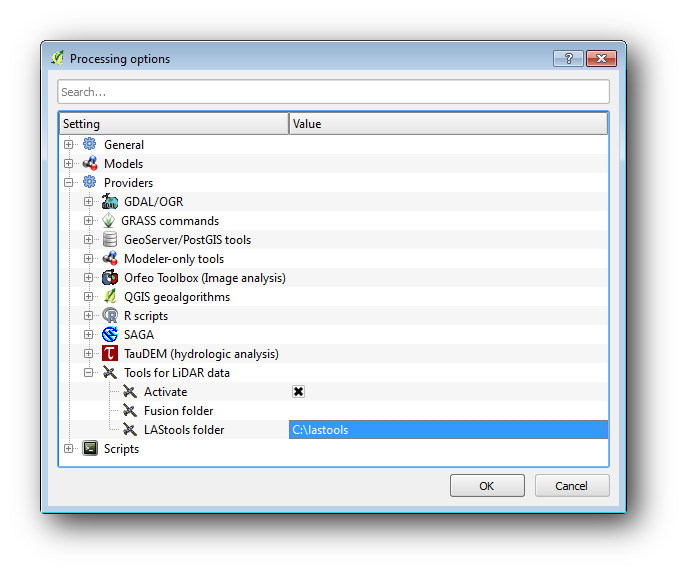This screenshot has width=687, height=574.
Task: Click the Setting column header
Action: 173,124
